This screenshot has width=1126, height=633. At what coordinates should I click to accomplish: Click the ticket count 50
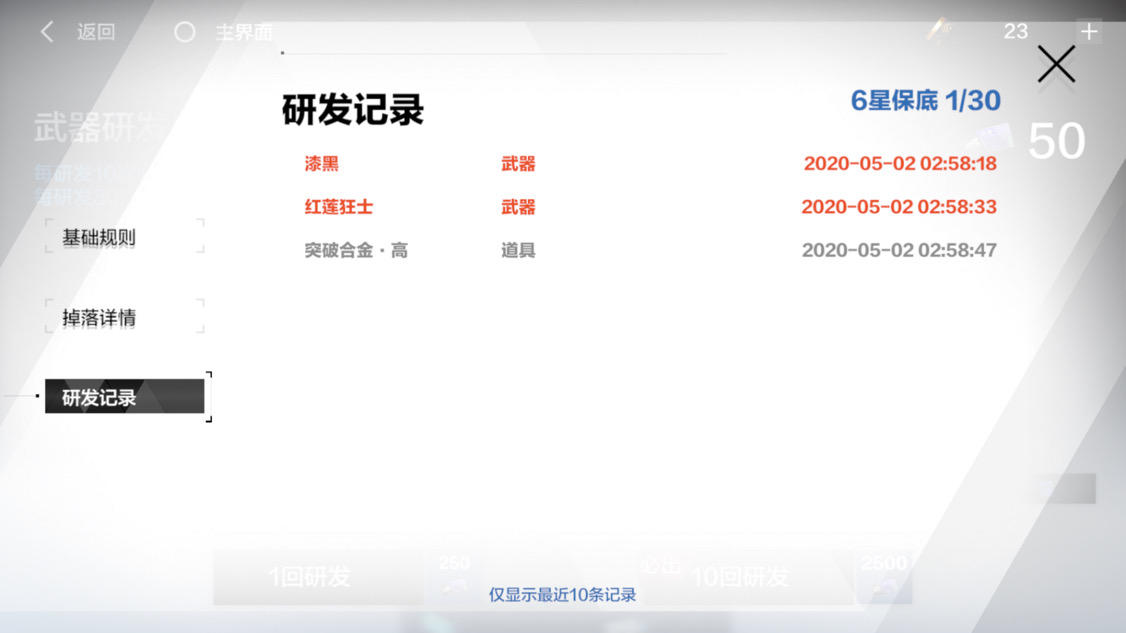1056,141
